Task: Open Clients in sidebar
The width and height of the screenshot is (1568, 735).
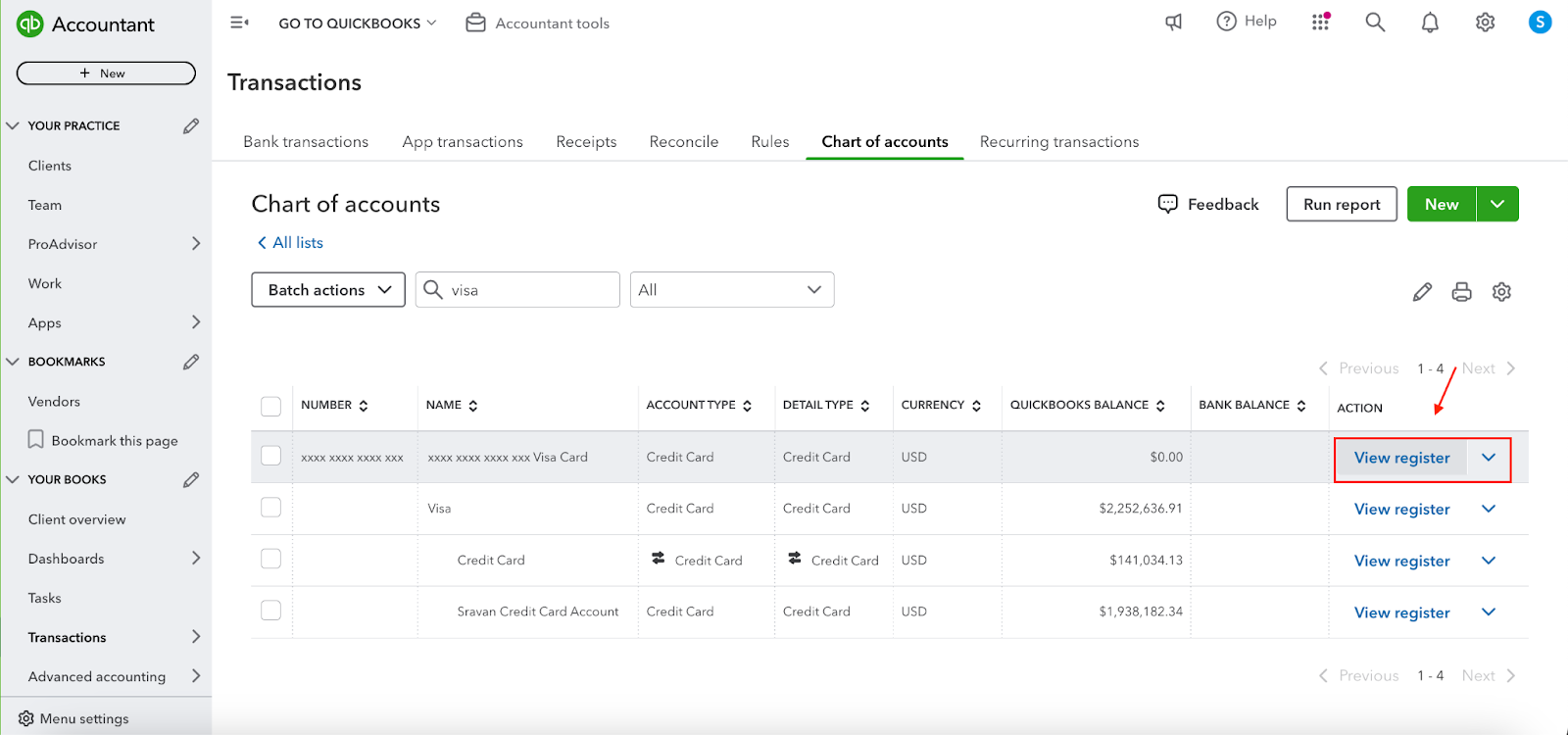Action: click(50, 166)
